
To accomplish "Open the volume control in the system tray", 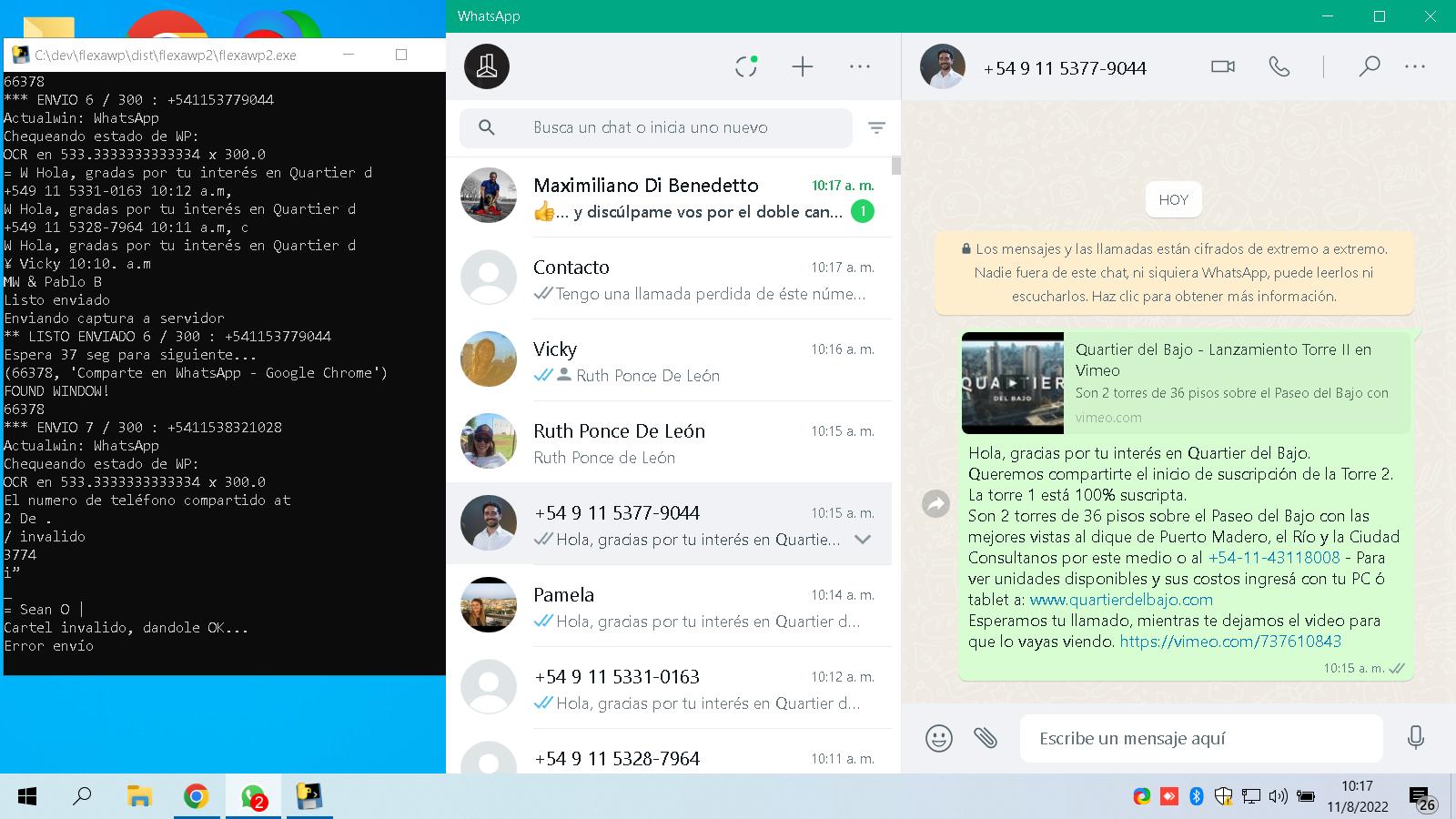I will [x=1278, y=797].
